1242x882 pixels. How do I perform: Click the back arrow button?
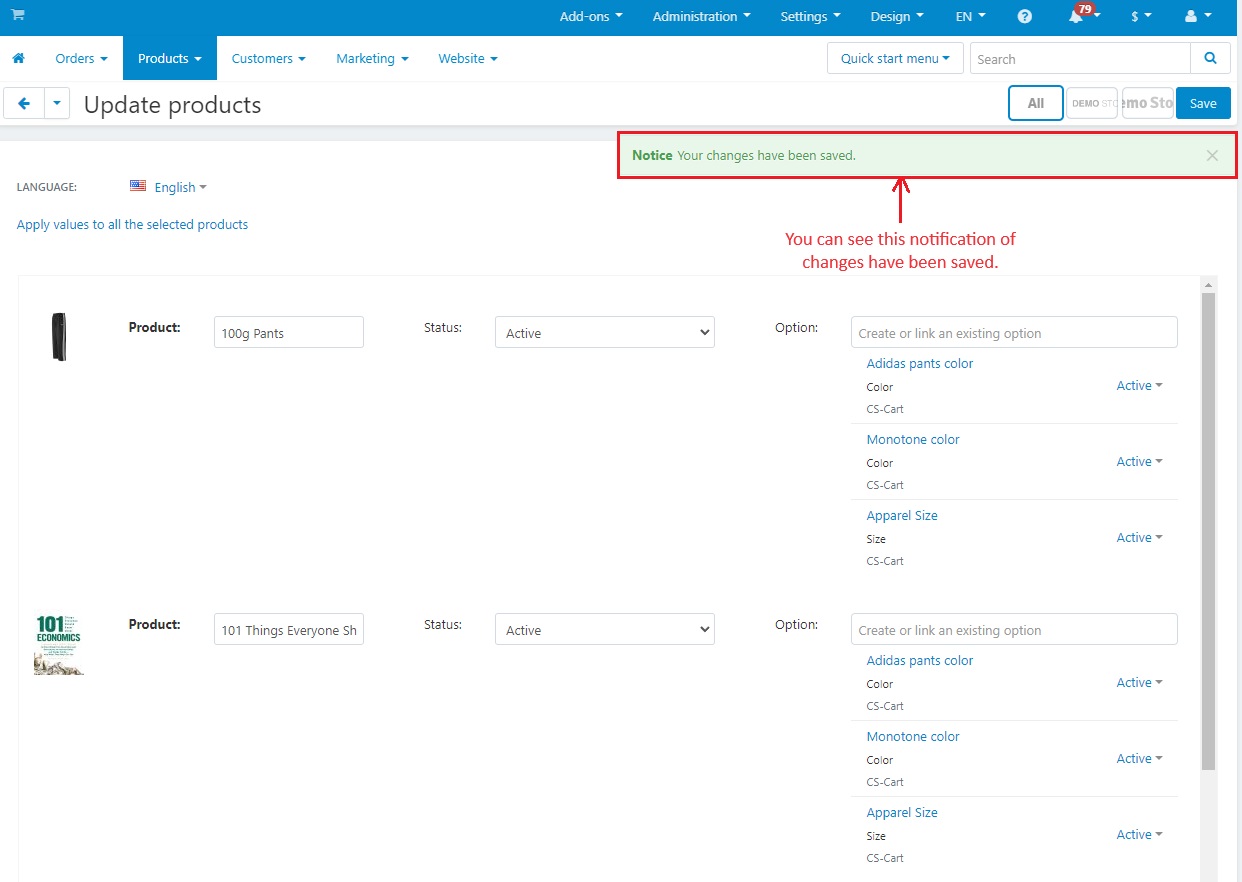[24, 104]
